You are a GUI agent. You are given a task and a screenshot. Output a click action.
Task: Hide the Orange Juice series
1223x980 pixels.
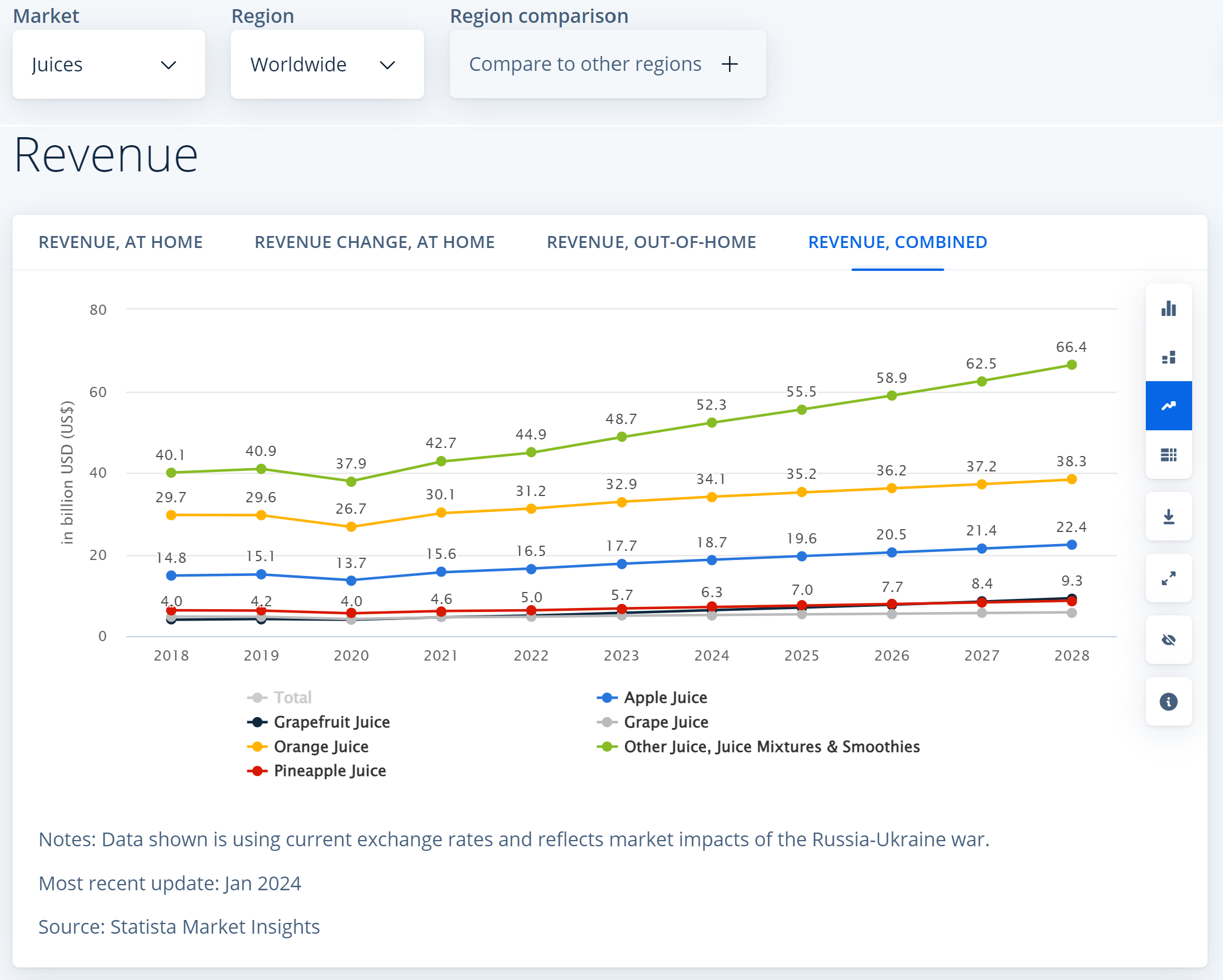tap(321, 747)
